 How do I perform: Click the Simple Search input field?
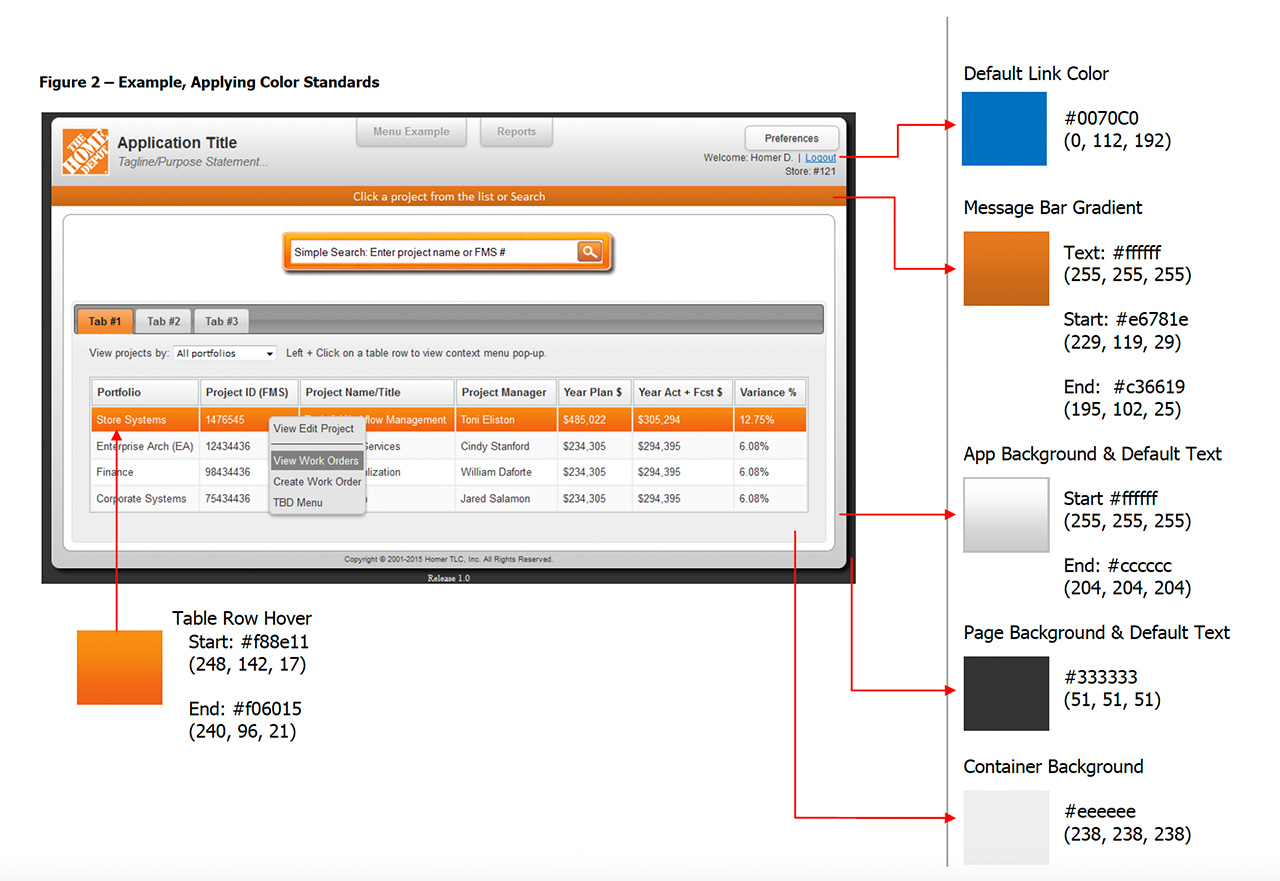[x=430, y=253]
